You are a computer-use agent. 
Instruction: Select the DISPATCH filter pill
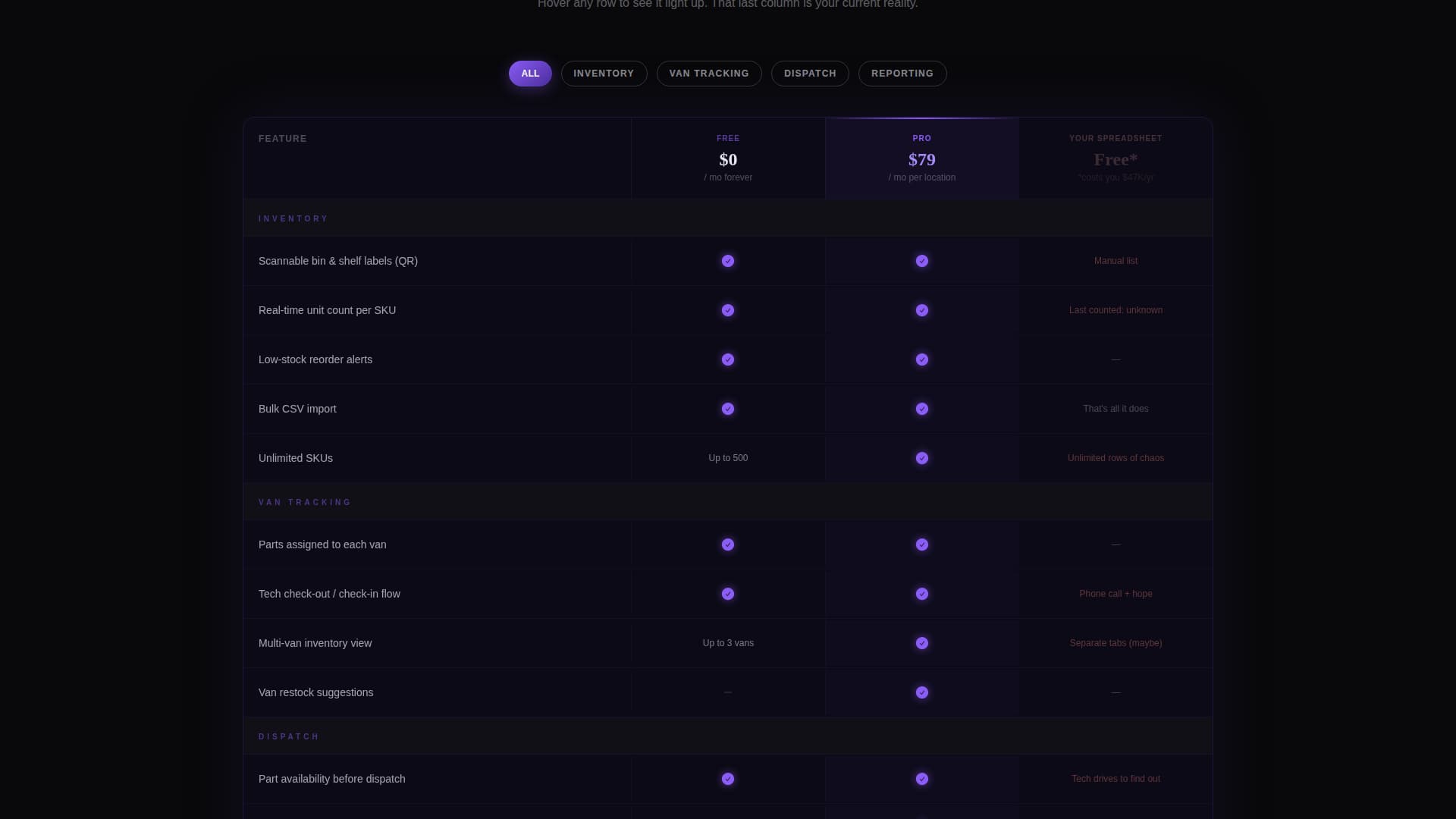810,73
